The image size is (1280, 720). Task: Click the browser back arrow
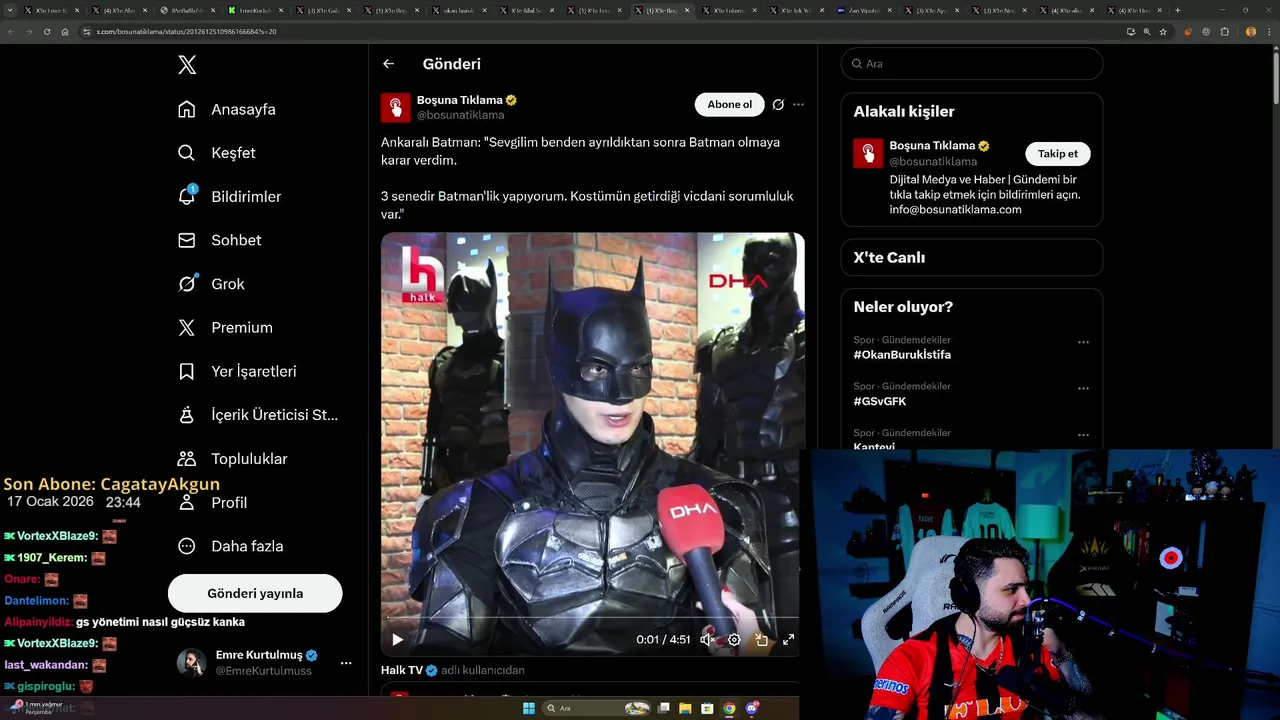pos(11,32)
